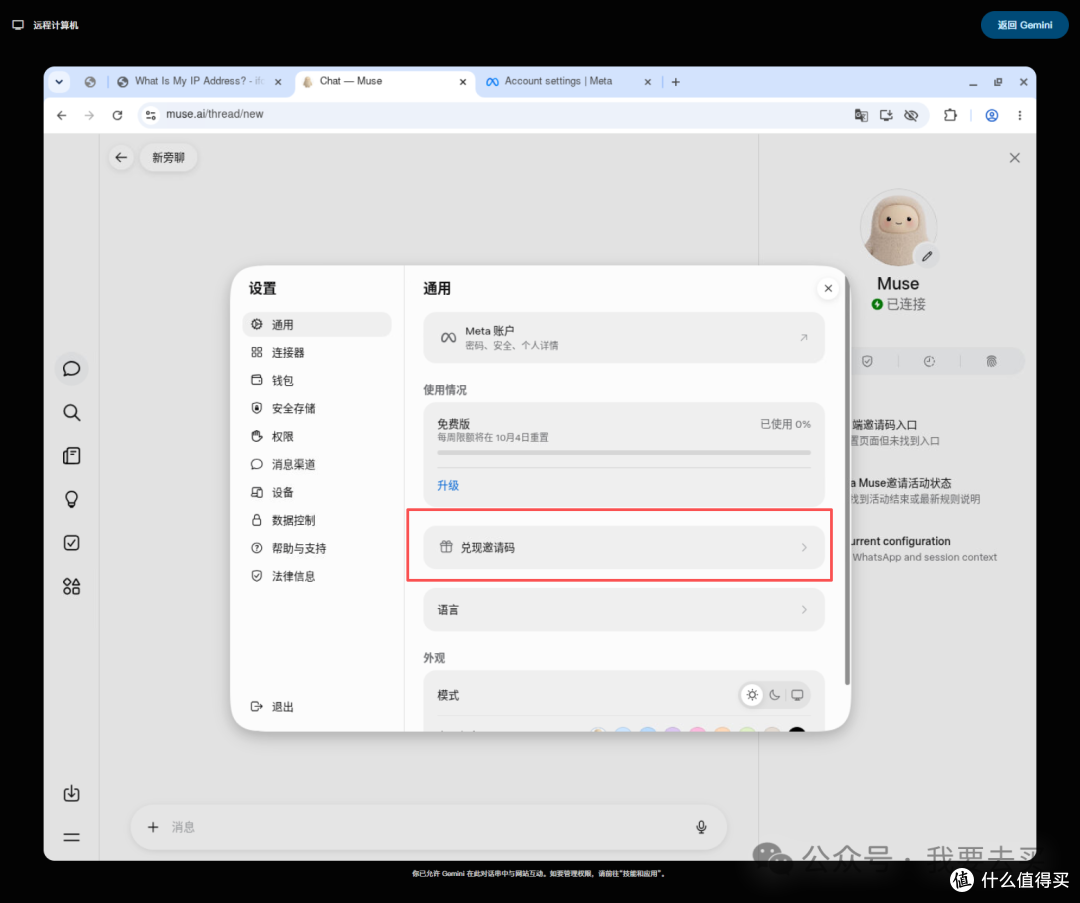
Task: Close the settings dialog with X
Action: 828,289
